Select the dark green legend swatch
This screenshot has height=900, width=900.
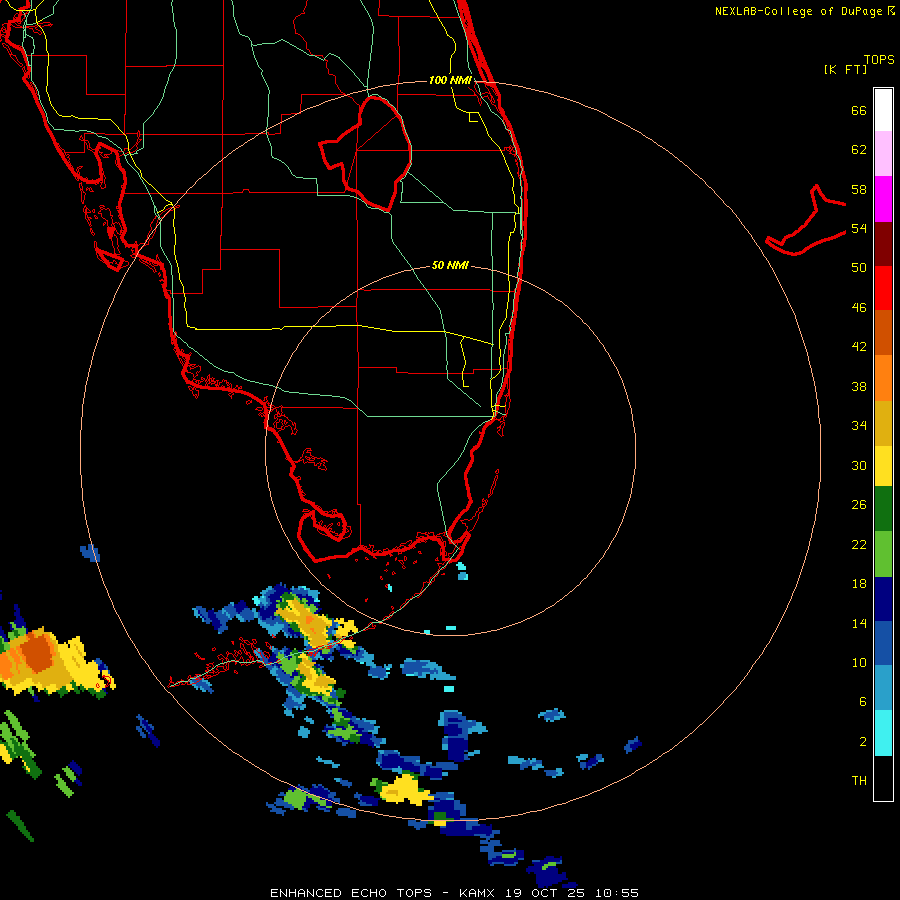click(883, 509)
